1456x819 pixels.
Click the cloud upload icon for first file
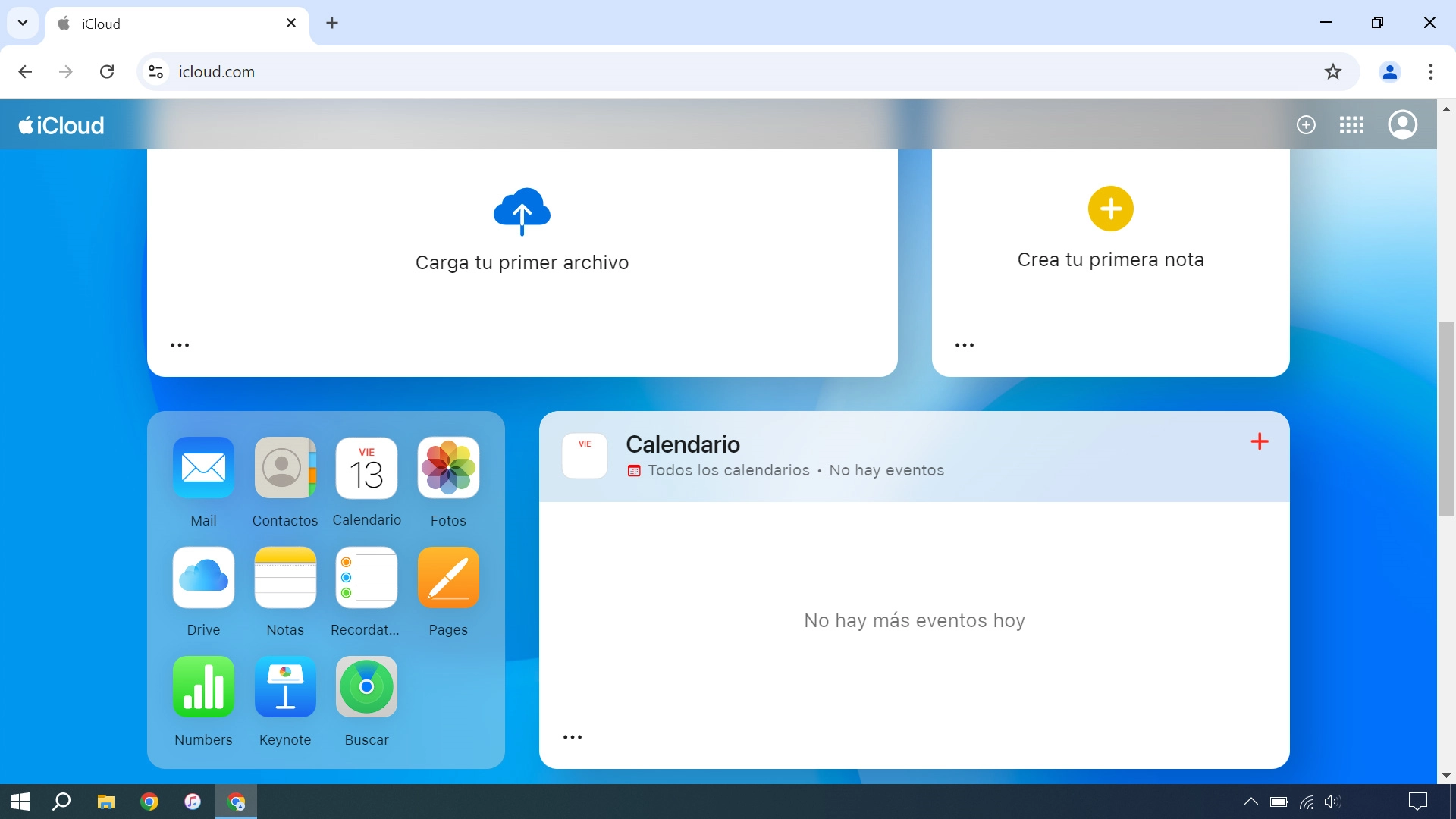click(x=522, y=211)
